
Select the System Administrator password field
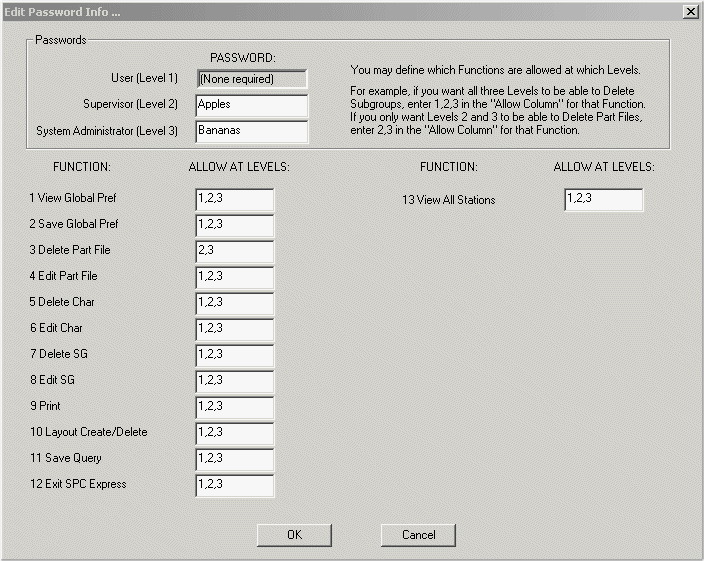[252, 131]
